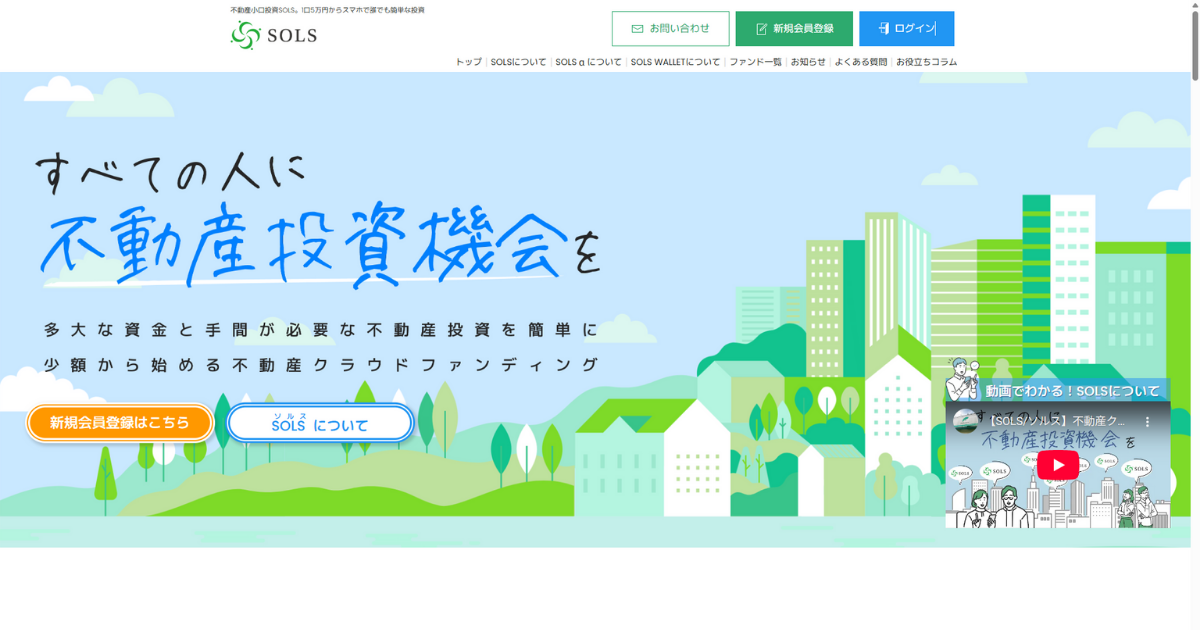Open the ファンド一覧 page
The height and width of the screenshot is (630, 1200).
755,62
